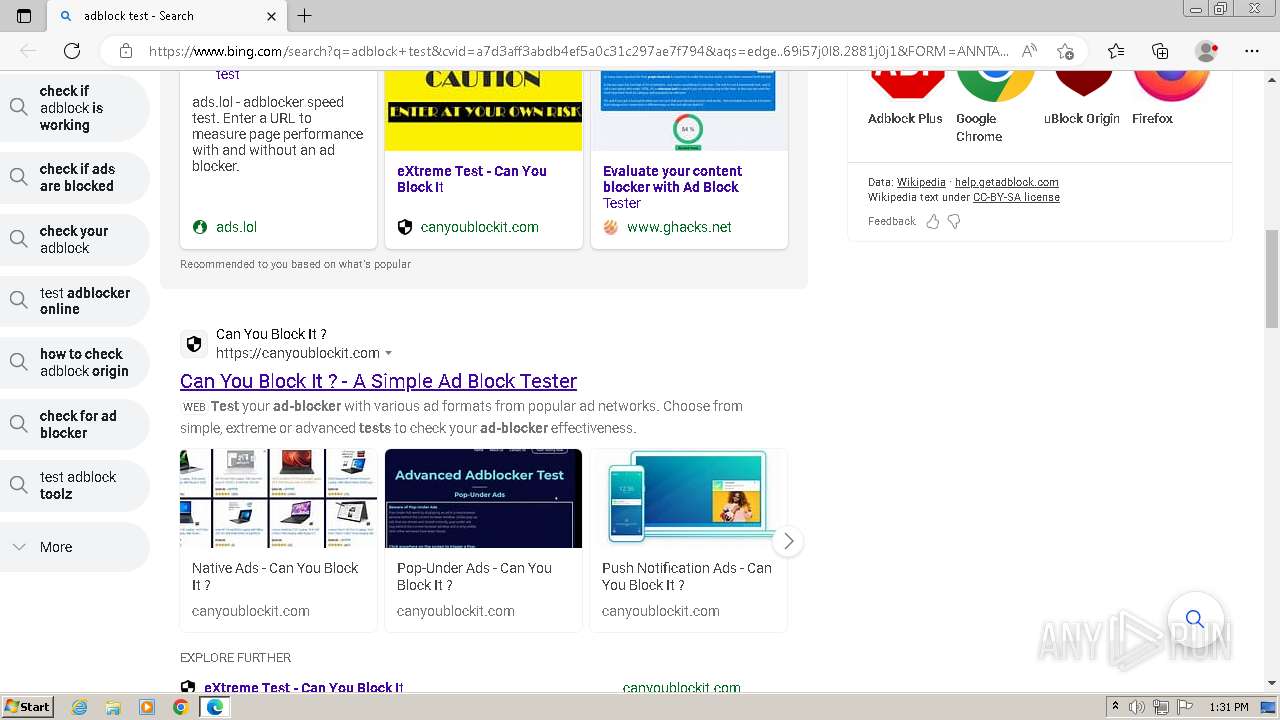Open File Explorer from the taskbar

point(113,707)
